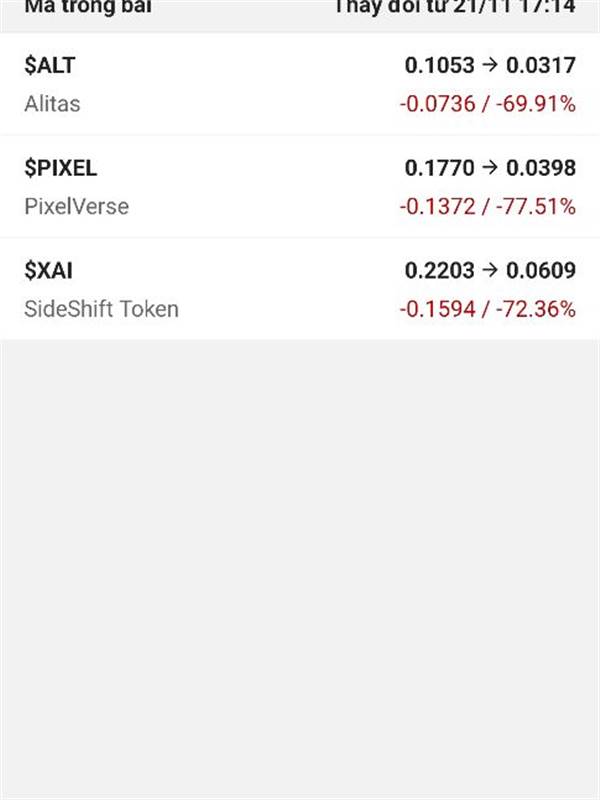This screenshot has width=600, height=800.
Task: Select the PixelVerse coin name
Action: 77,207
